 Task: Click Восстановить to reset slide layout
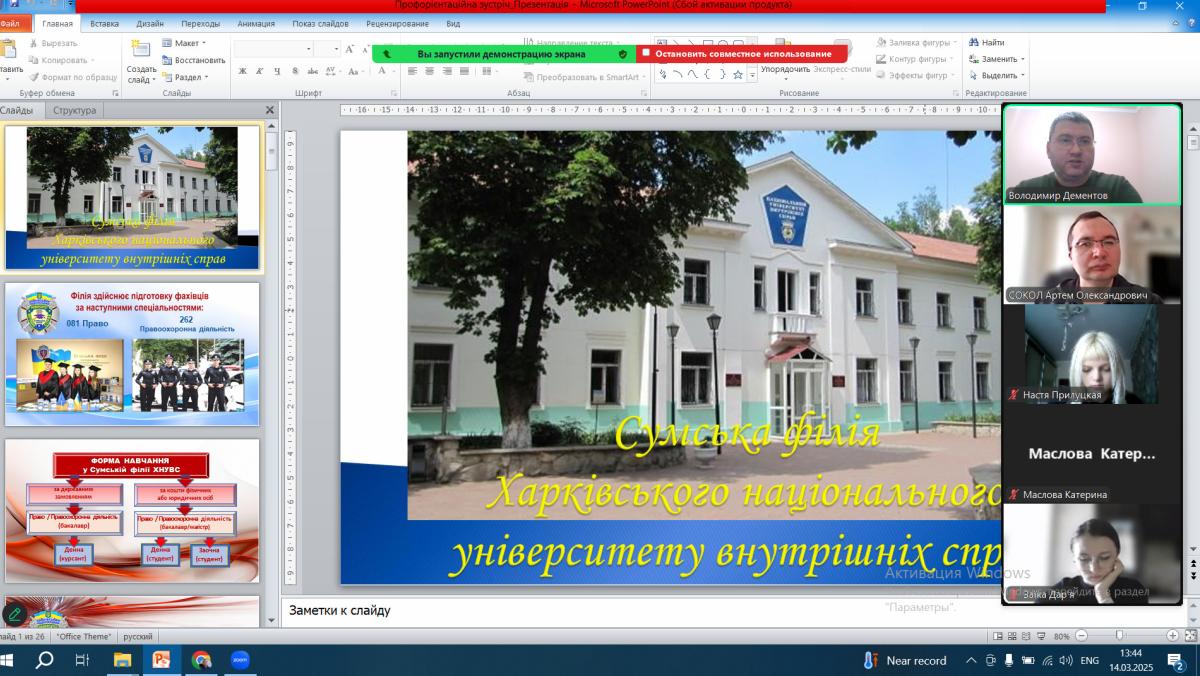point(193,60)
